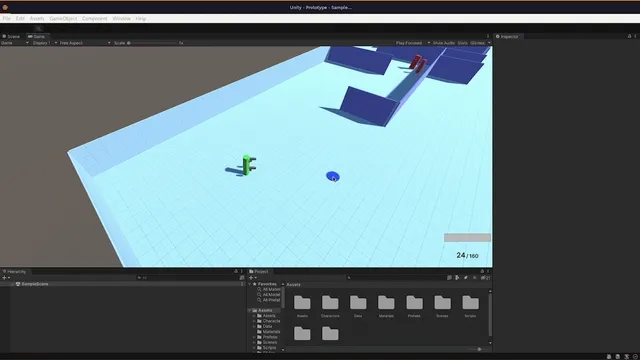Collapse the Favorites tree section

point(250,284)
